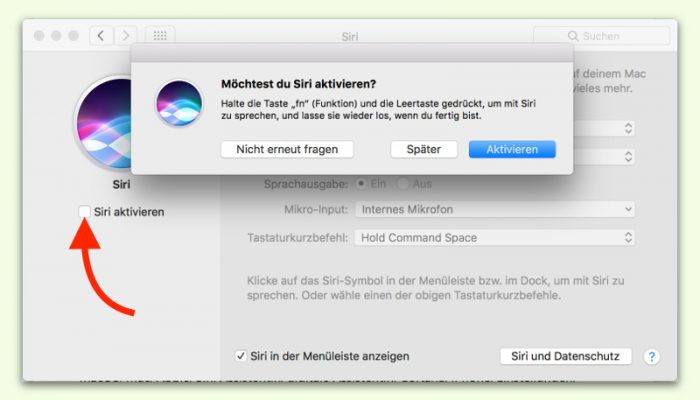The image size is (700, 400).
Task: Click the Siri window title
Action: (x=350, y=36)
